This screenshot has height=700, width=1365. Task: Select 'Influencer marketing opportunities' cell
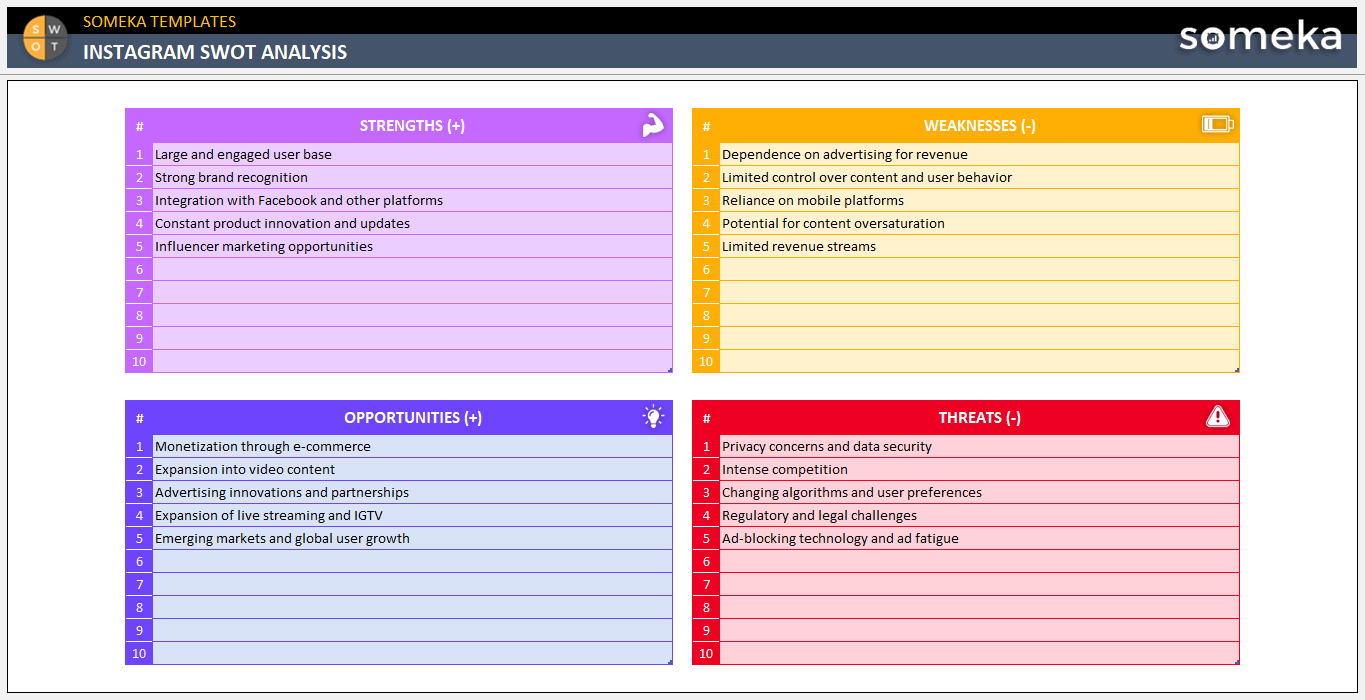pyautogui.click(x=412, y=247)
